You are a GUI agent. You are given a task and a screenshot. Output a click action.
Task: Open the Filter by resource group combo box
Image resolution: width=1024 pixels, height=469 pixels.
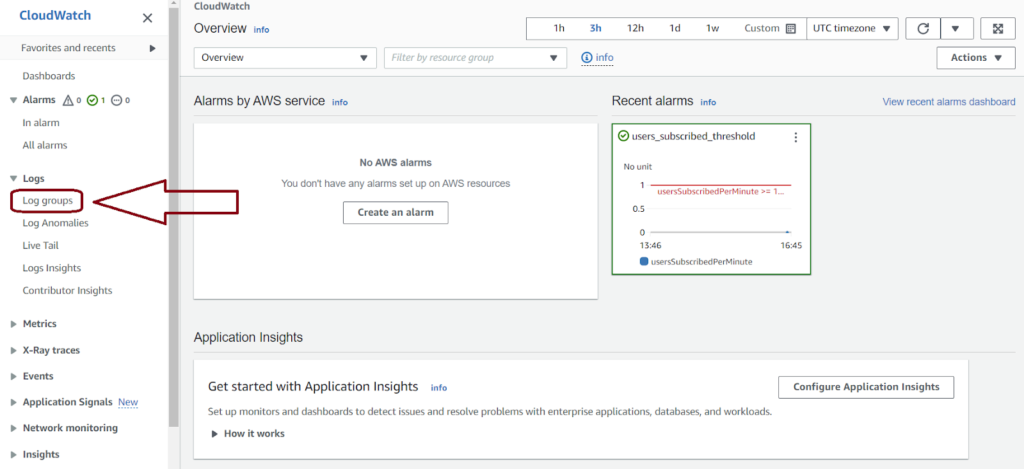475,57
